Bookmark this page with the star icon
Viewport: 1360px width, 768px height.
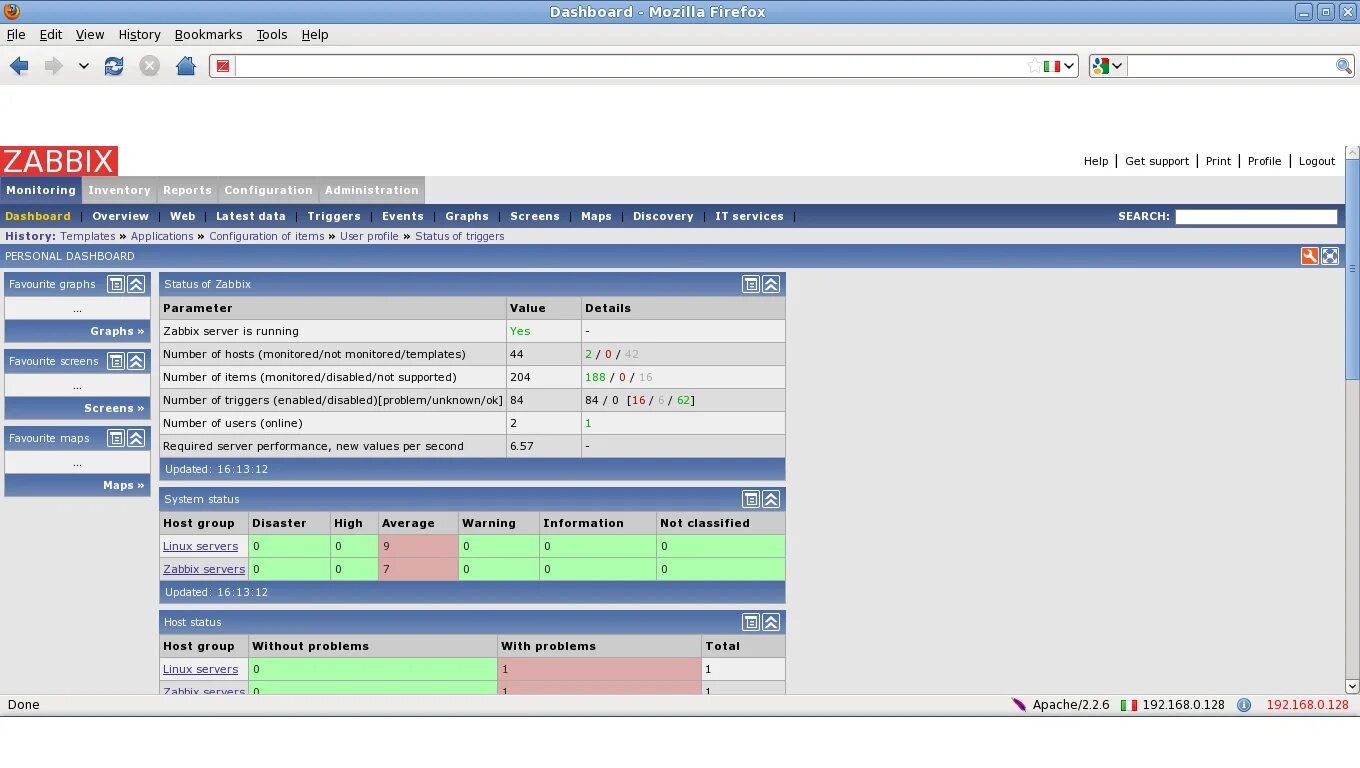tap(1034, 66)
